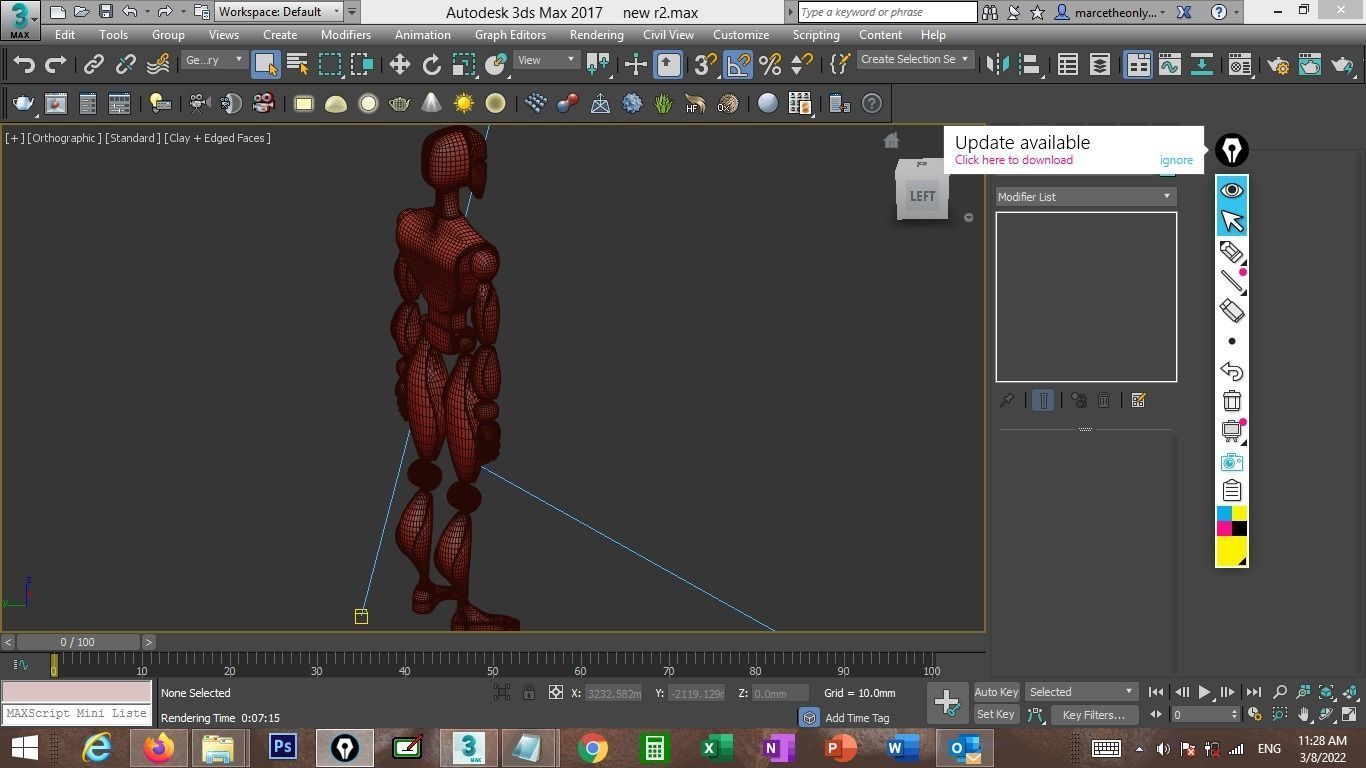1366x768 pixels.
Task: Toggle 3D Snaps on main toolbar
Action: tap(706, 64)
